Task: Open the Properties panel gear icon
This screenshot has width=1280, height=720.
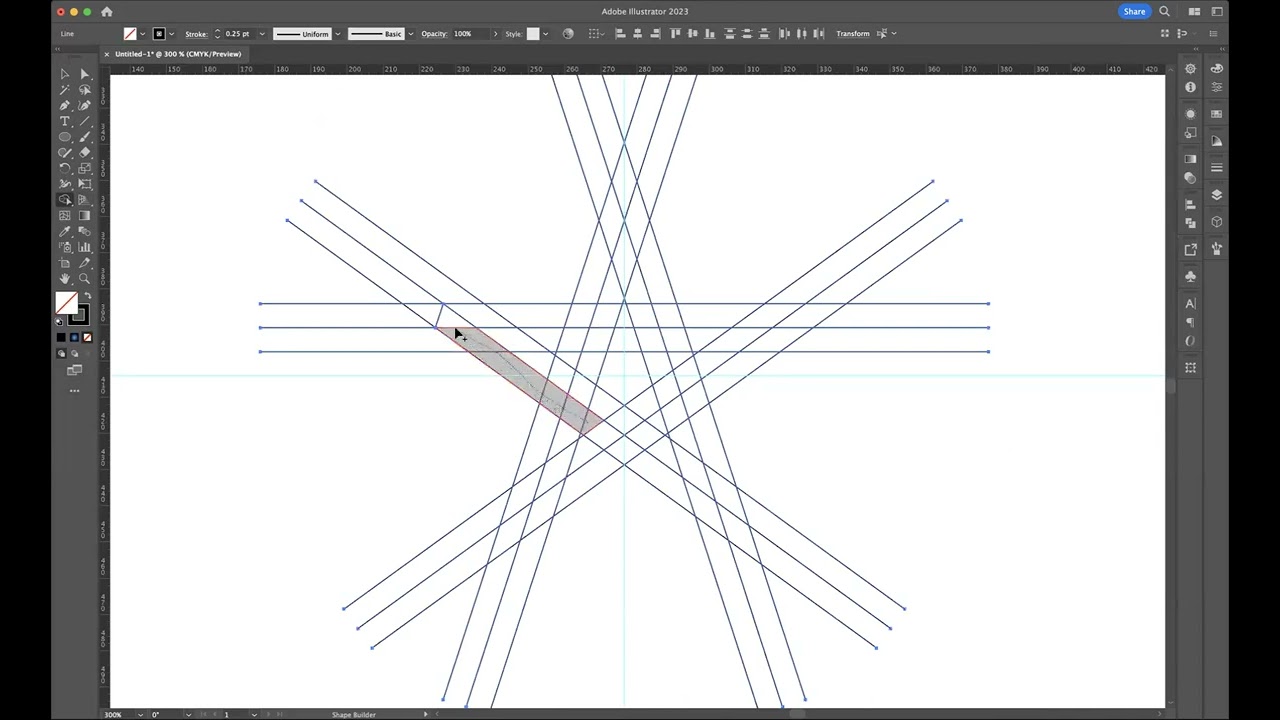Action: [x=1190, y=69]
